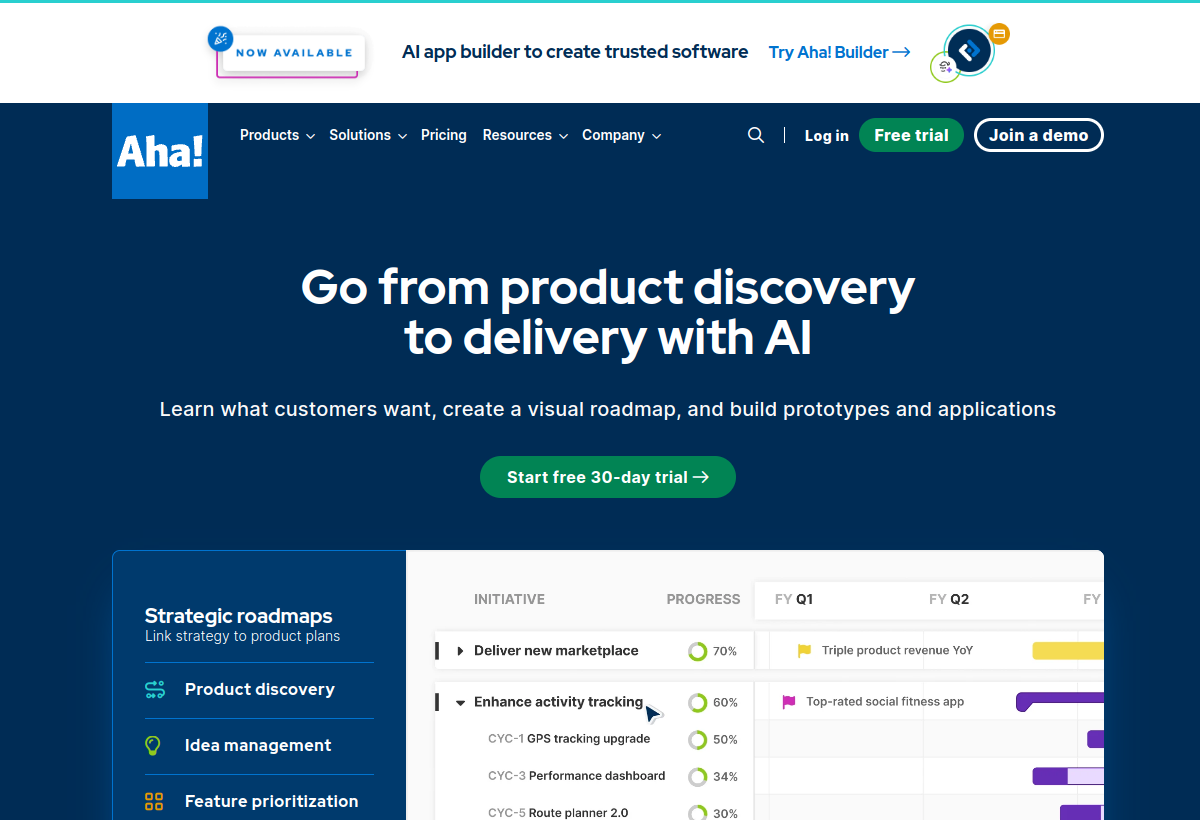Click the yellow Triple product revenue bar
The image size is (1200, 820).
pyautogui.click(x=1068, y=651)
